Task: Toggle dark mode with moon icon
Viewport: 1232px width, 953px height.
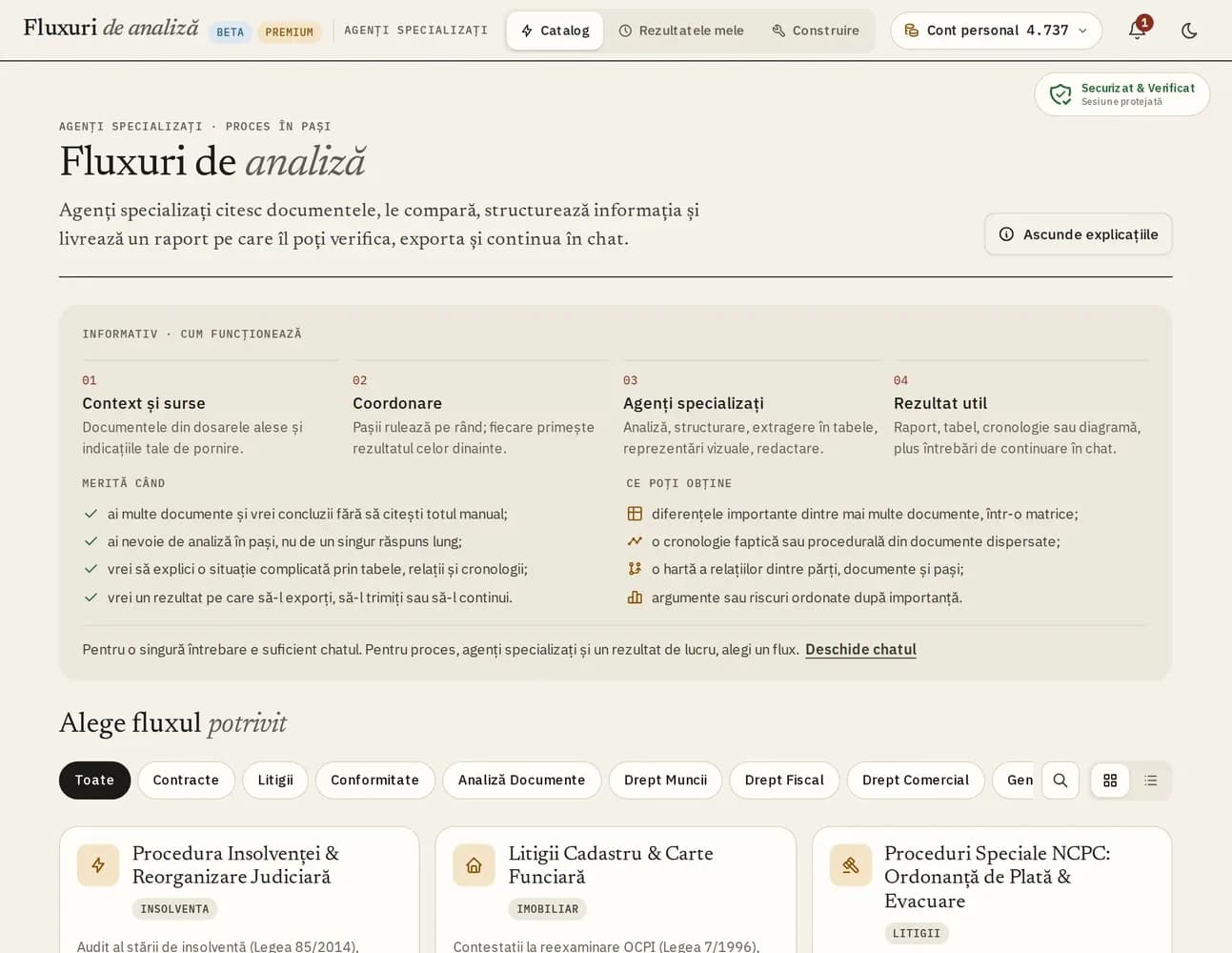Action: click(x=1189, y=30)
